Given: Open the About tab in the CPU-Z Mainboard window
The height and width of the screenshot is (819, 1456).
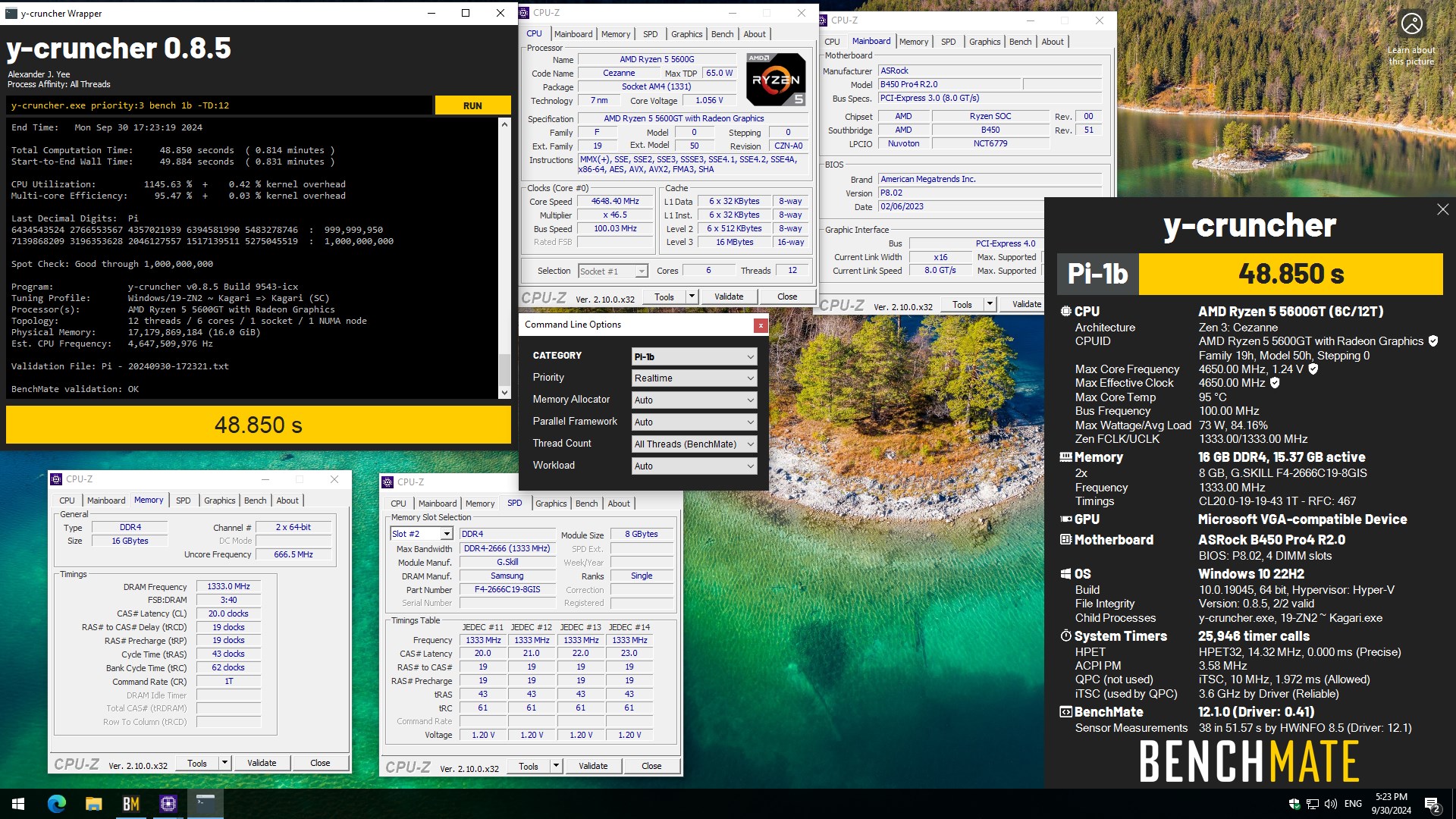Looking at the screenshot, I should (x=1052, y=42).
